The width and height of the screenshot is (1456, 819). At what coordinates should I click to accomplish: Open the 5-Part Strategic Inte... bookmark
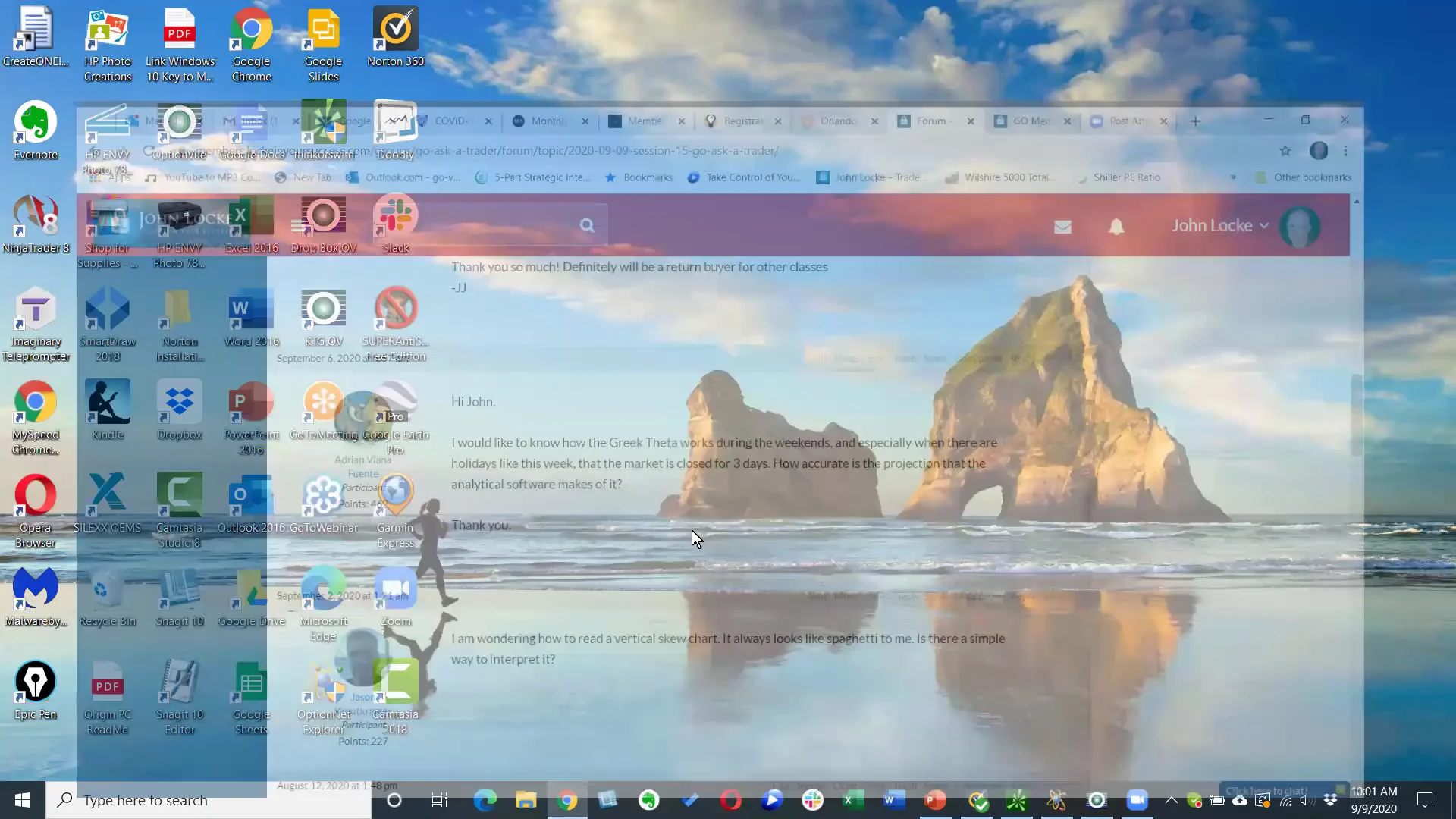coord(532,177)
